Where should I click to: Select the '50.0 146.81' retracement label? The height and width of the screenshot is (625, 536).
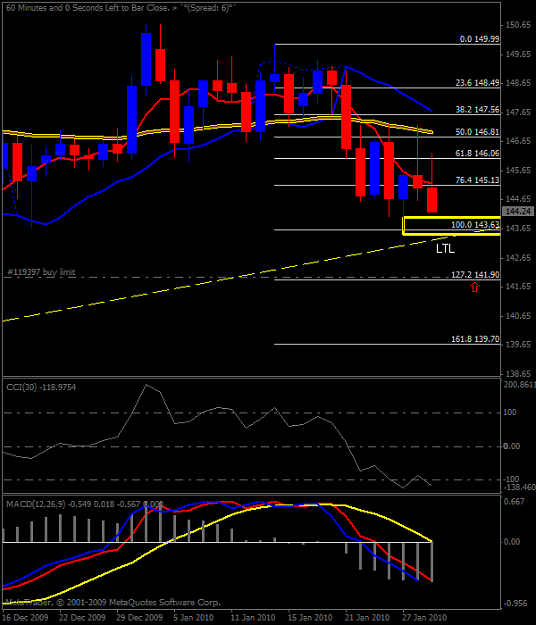pos(477,132)
